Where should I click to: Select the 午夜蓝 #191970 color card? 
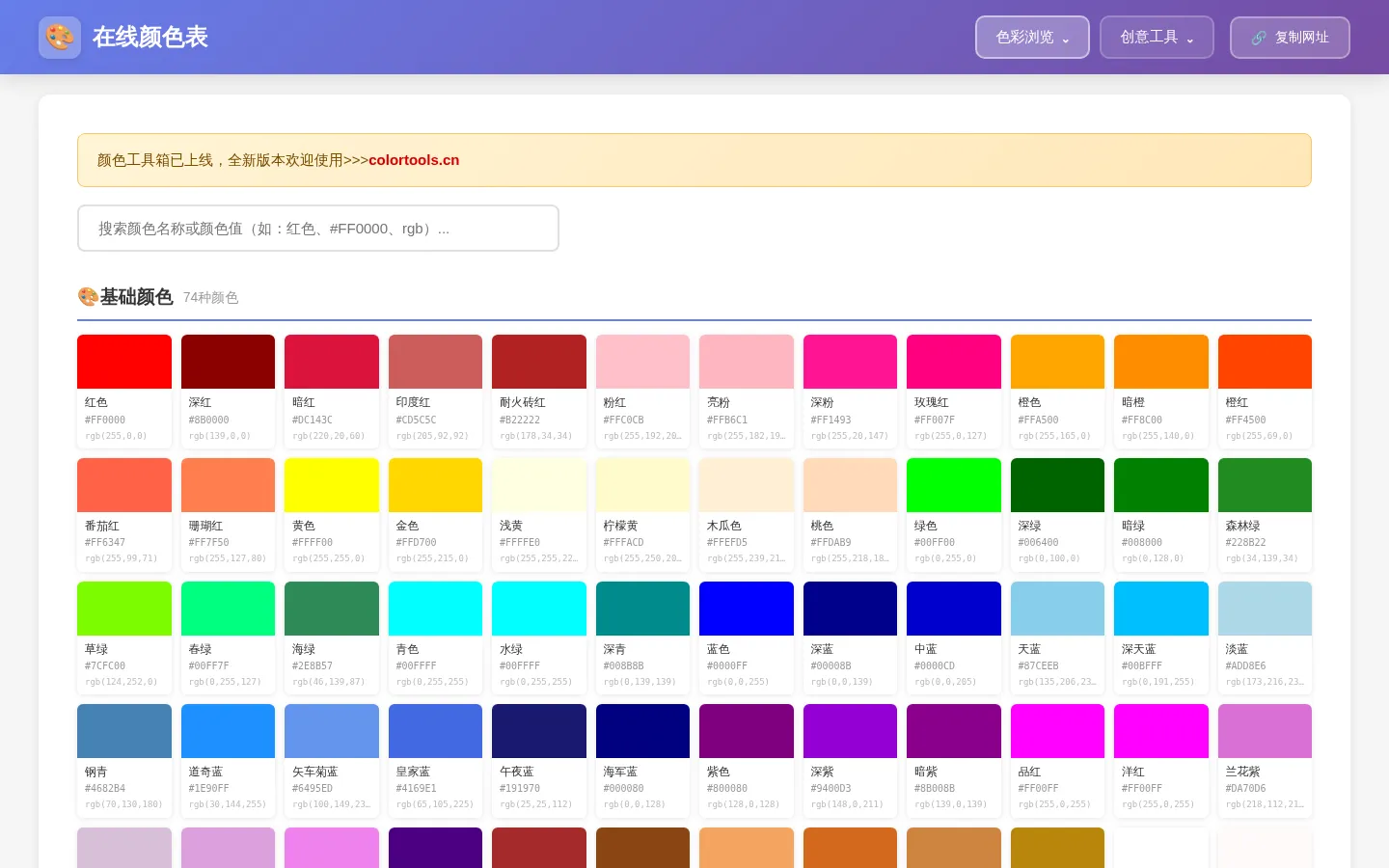pos(539,761)
